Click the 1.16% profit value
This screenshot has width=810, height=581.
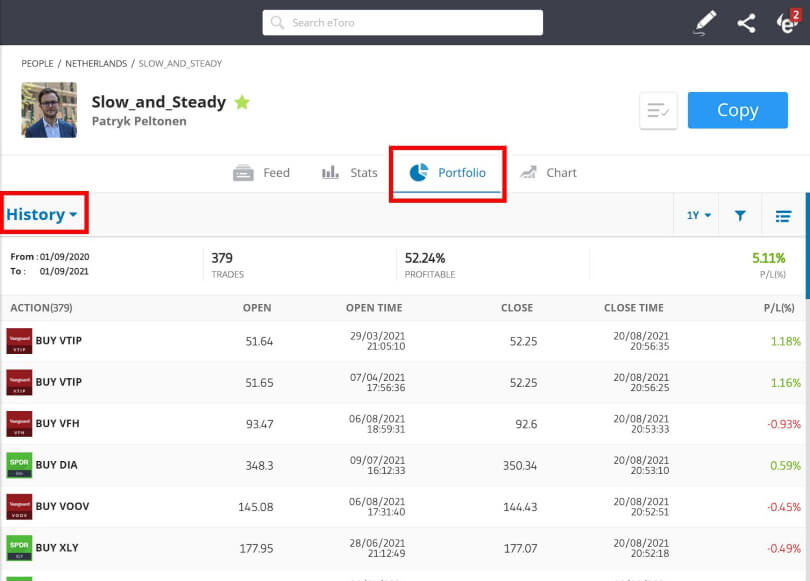(786, 383)
